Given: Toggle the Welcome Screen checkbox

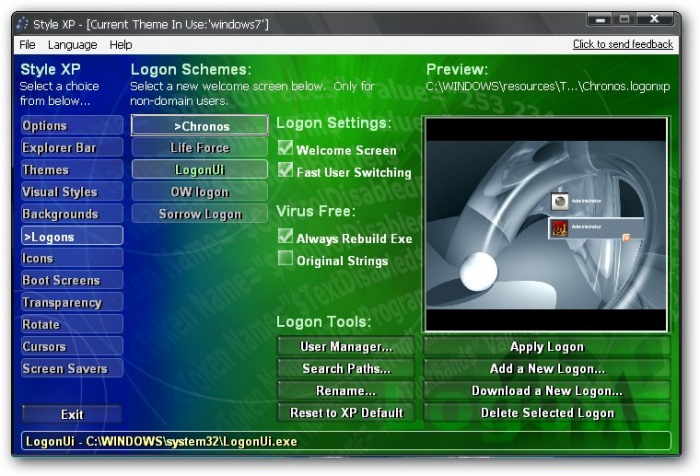Looking at the screenshot, I should pos(285,148).
